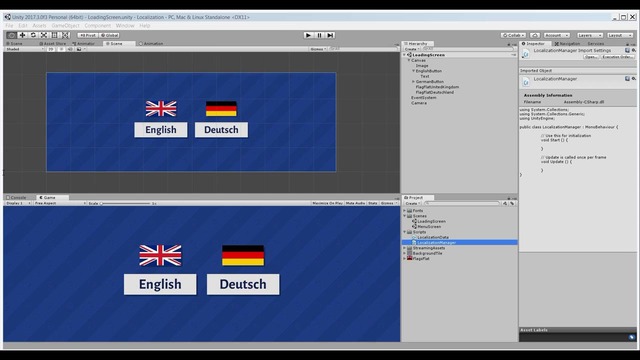This screenshot has width=640, height=360.
Task: Click the cloud Services icon
Action: [x=535, y=36]
